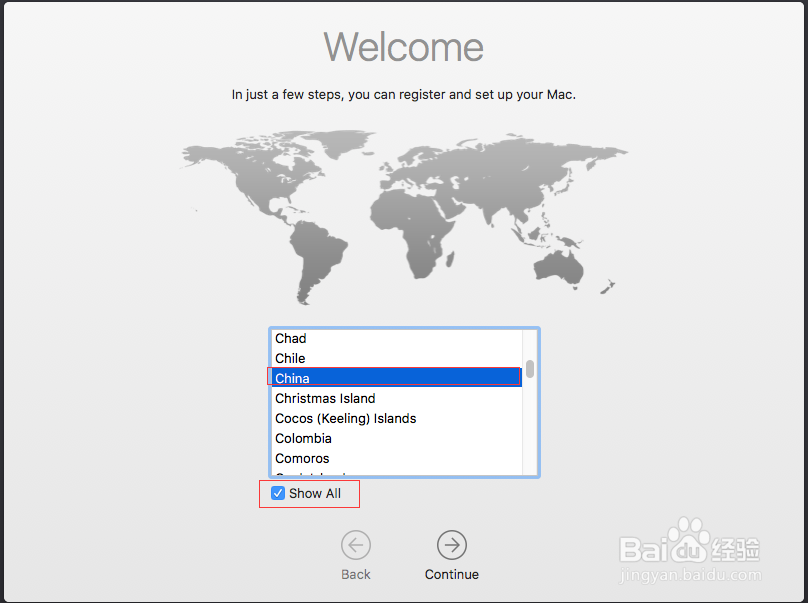
Task: Select Comoros from the list
Action: coord(395,458)
